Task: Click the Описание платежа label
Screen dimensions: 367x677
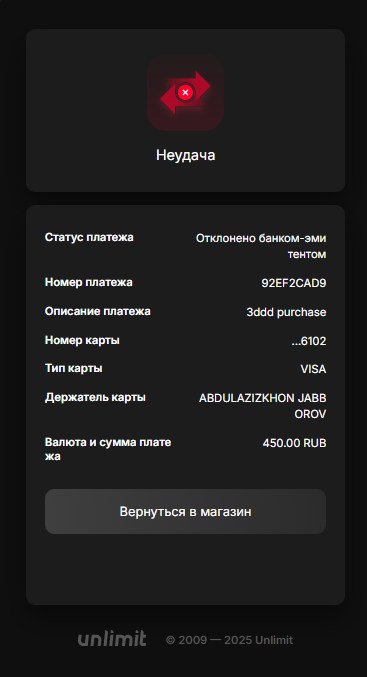Action: [98, 311]
